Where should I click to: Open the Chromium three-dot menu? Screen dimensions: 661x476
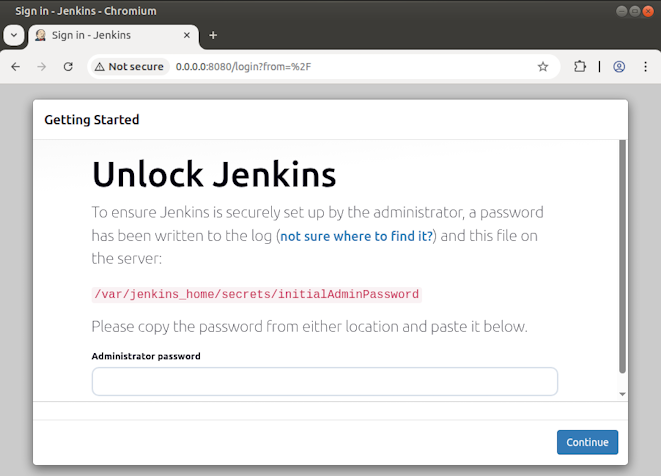[645, 67]
